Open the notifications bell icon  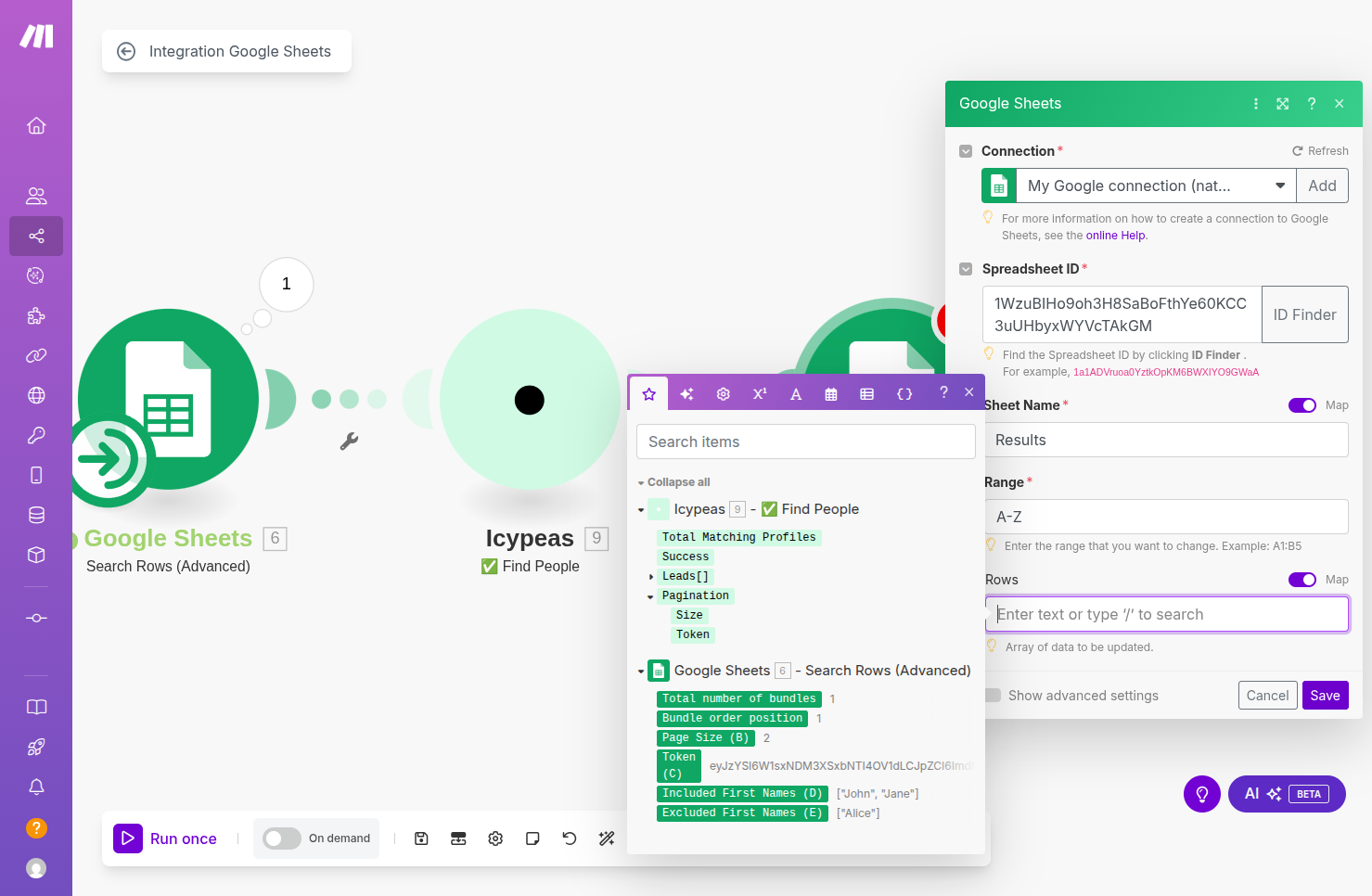pos(36,787)
